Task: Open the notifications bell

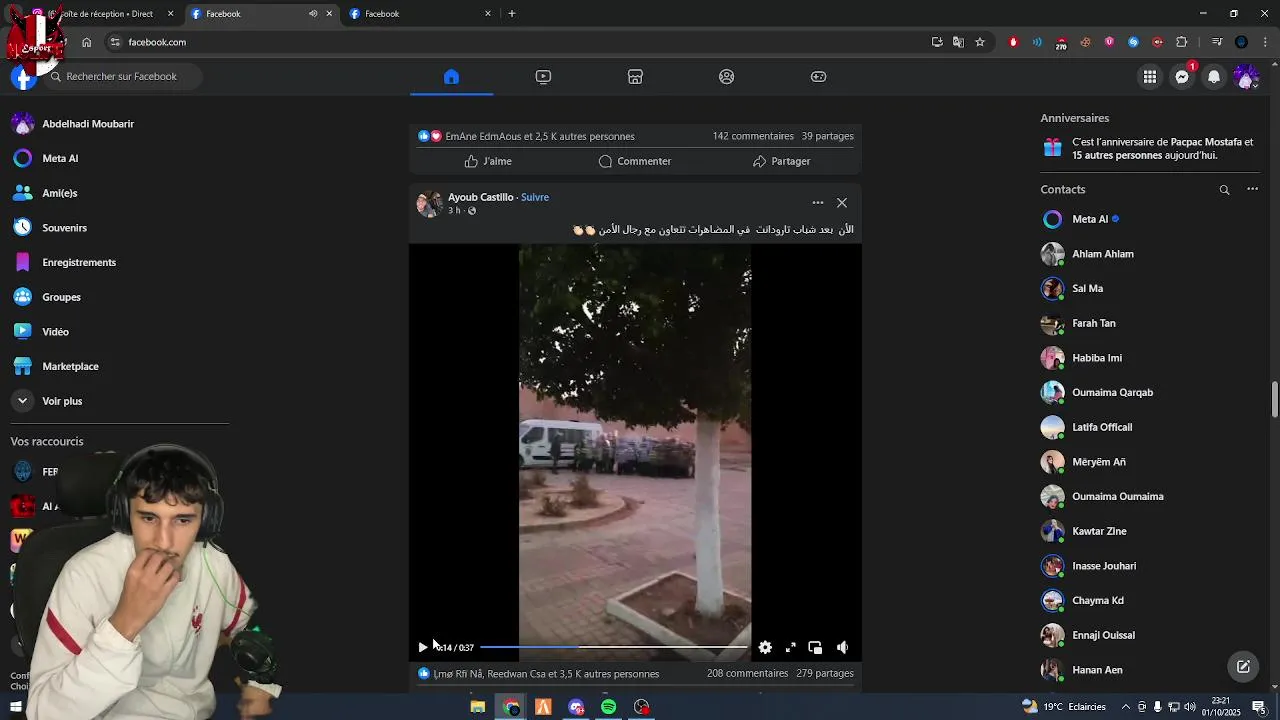Action: click(1214, 77)
